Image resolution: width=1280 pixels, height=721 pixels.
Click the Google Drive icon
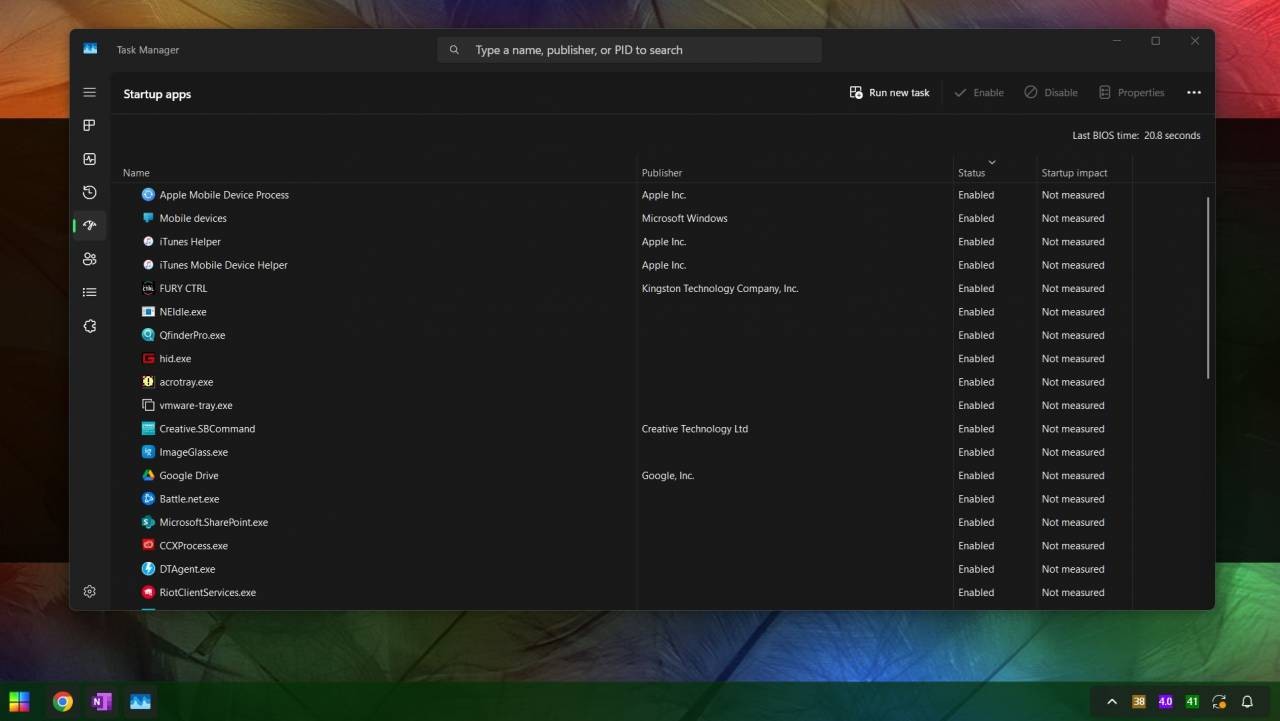148,475
